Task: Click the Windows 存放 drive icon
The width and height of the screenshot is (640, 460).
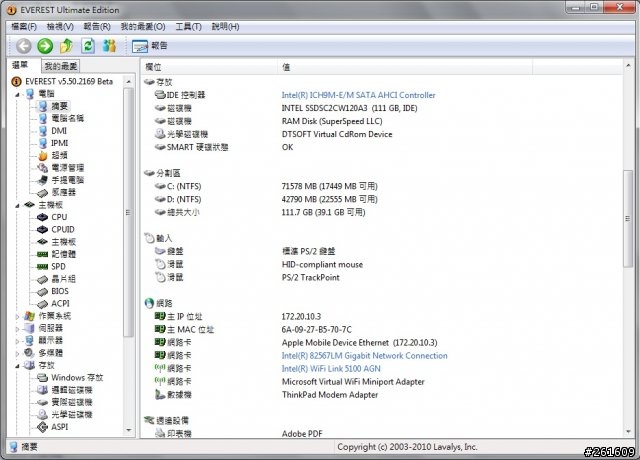Action: (42, 378)
